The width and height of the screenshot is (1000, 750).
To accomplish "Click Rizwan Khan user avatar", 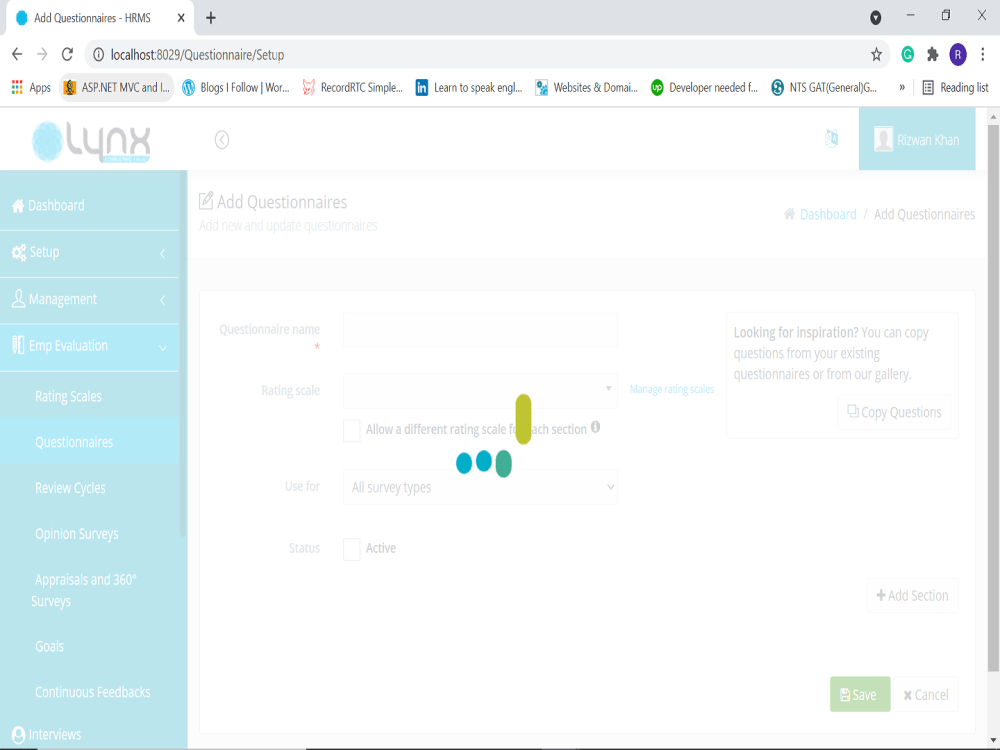I will pos(883,140).
